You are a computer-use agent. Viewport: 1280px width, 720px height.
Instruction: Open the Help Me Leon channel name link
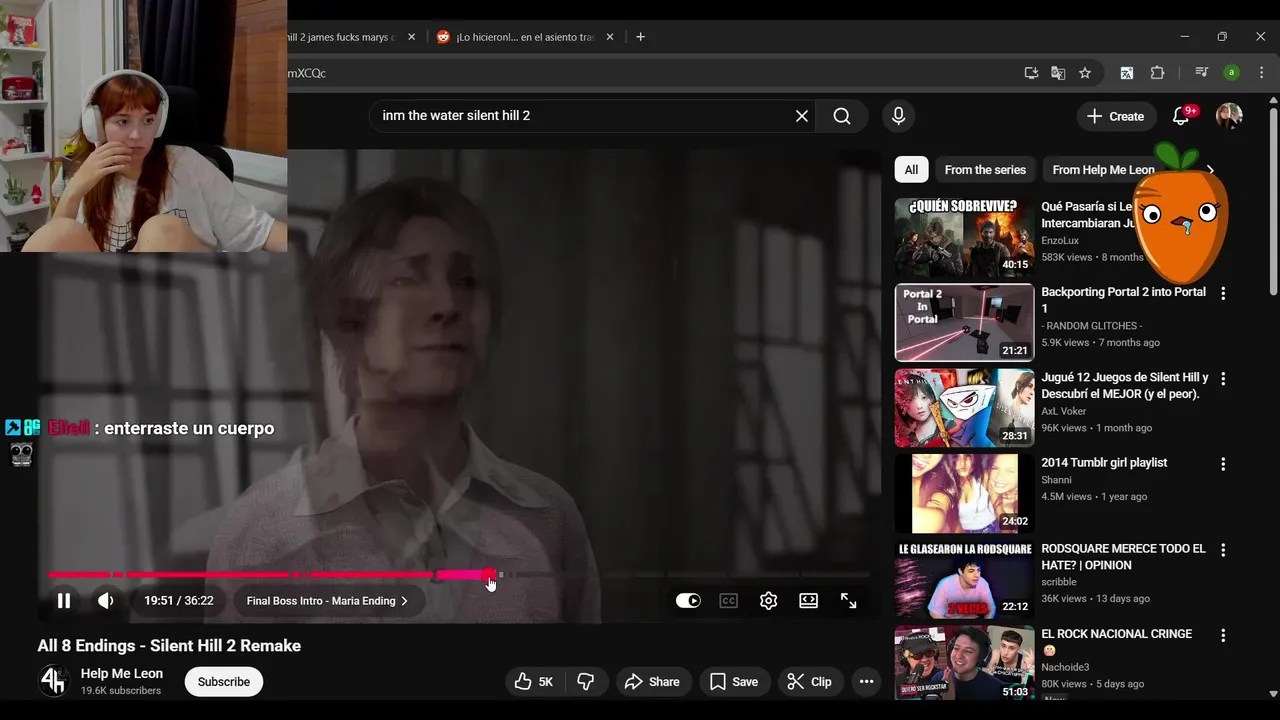click(122, 674)
